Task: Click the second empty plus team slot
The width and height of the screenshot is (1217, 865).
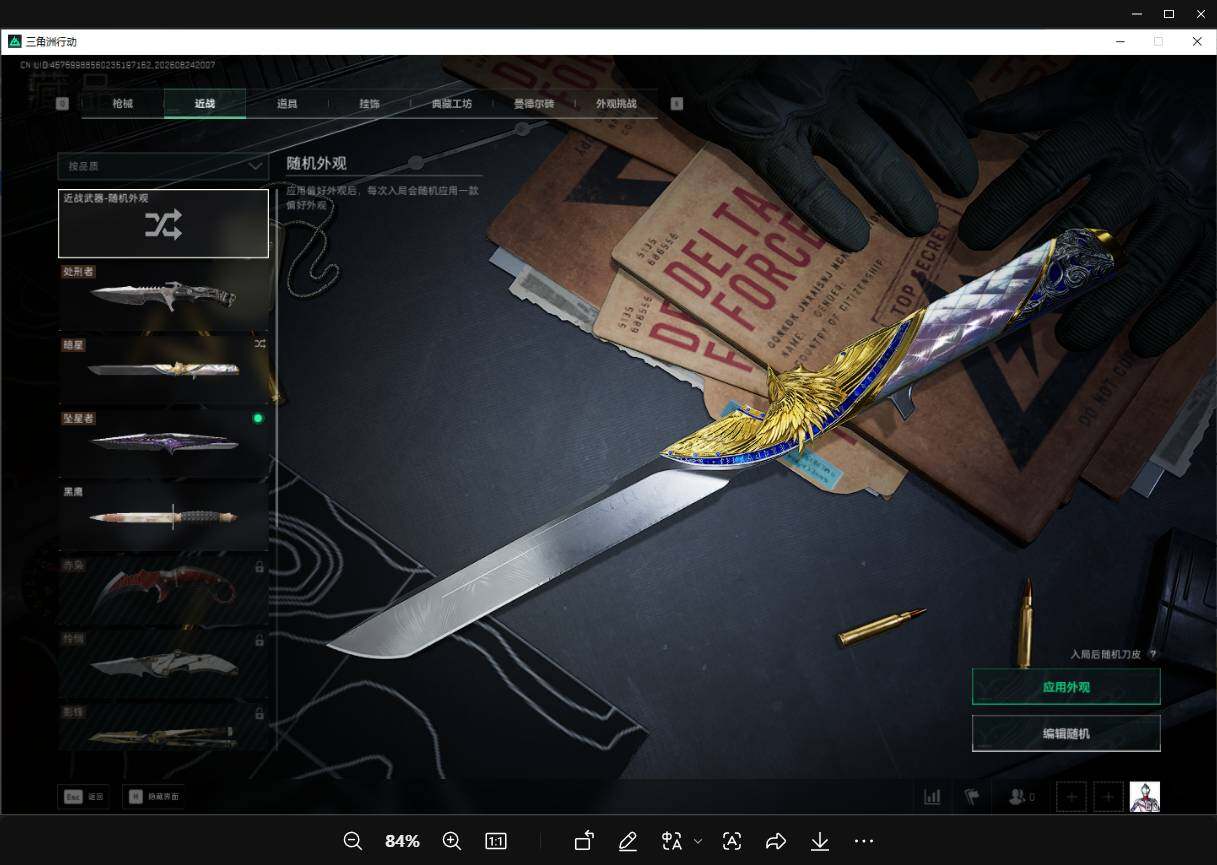Action: [x=1108, y=797]
